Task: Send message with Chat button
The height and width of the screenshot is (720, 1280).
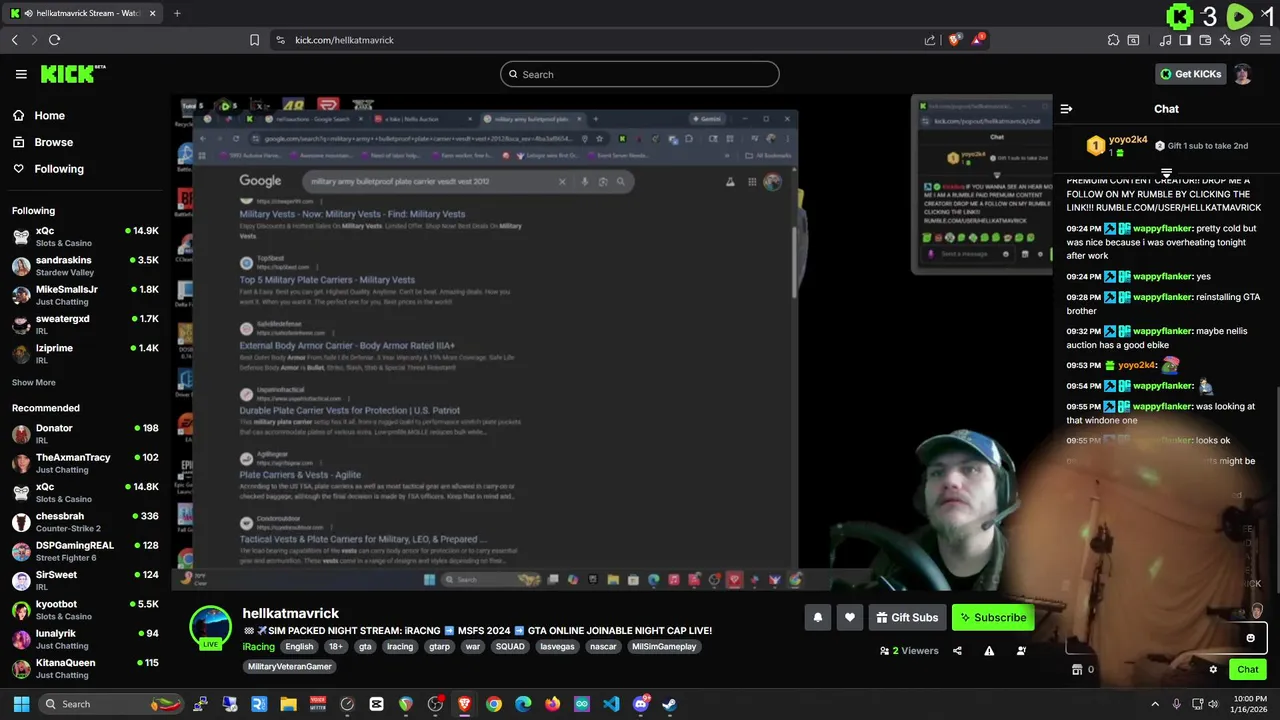Action: 1248,669
